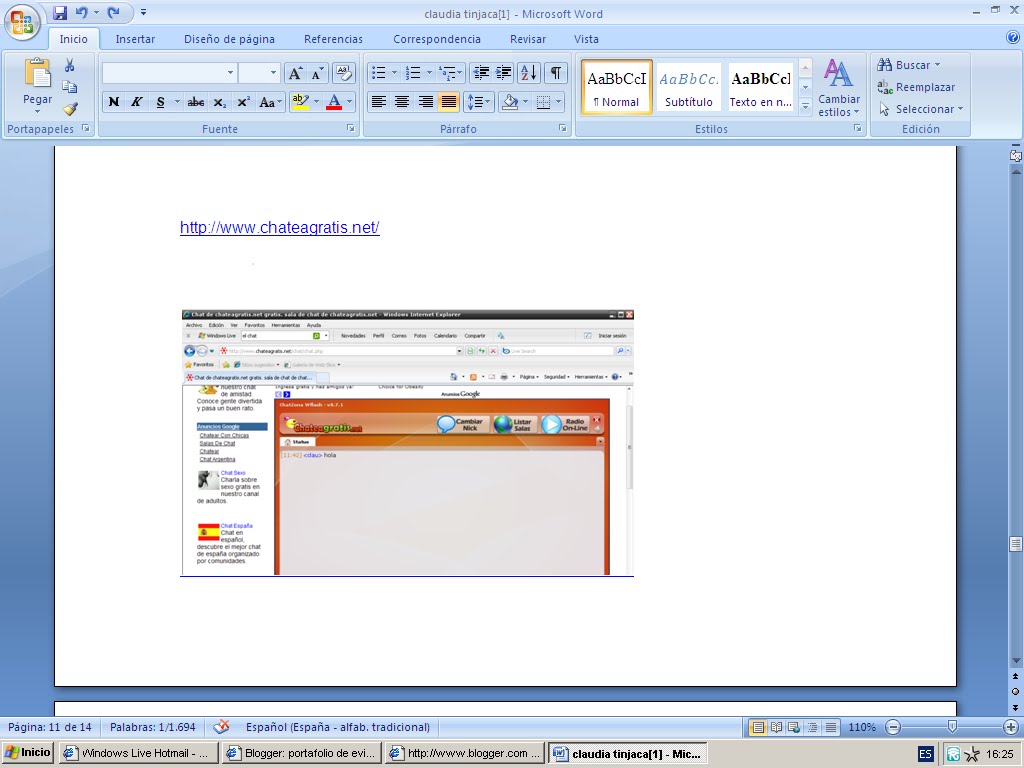Clear formatting icon

(x=344, y=73)
